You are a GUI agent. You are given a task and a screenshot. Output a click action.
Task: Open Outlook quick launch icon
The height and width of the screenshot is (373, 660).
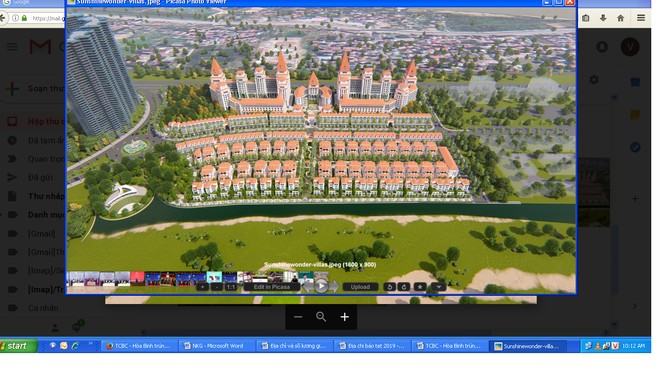tap(64, 346)
